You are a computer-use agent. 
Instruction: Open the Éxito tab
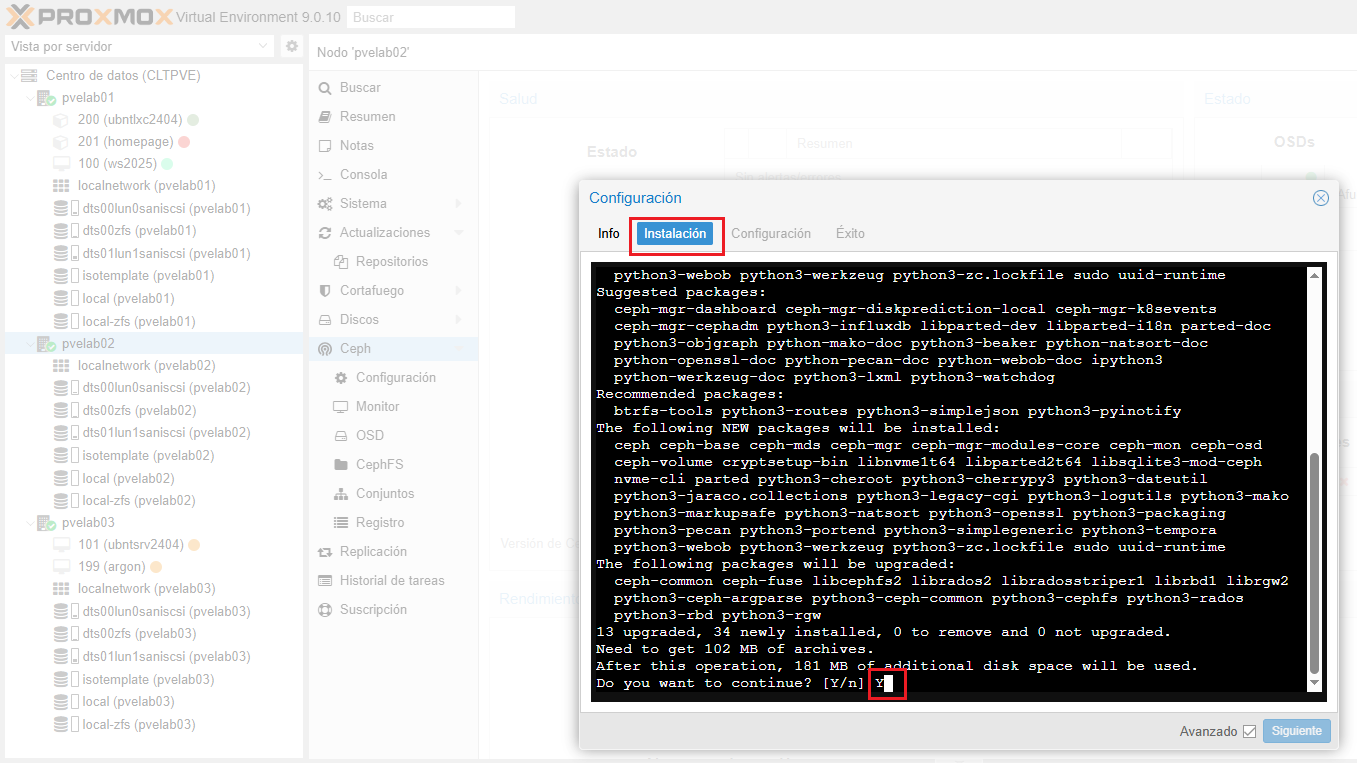(x=850, y=233)
